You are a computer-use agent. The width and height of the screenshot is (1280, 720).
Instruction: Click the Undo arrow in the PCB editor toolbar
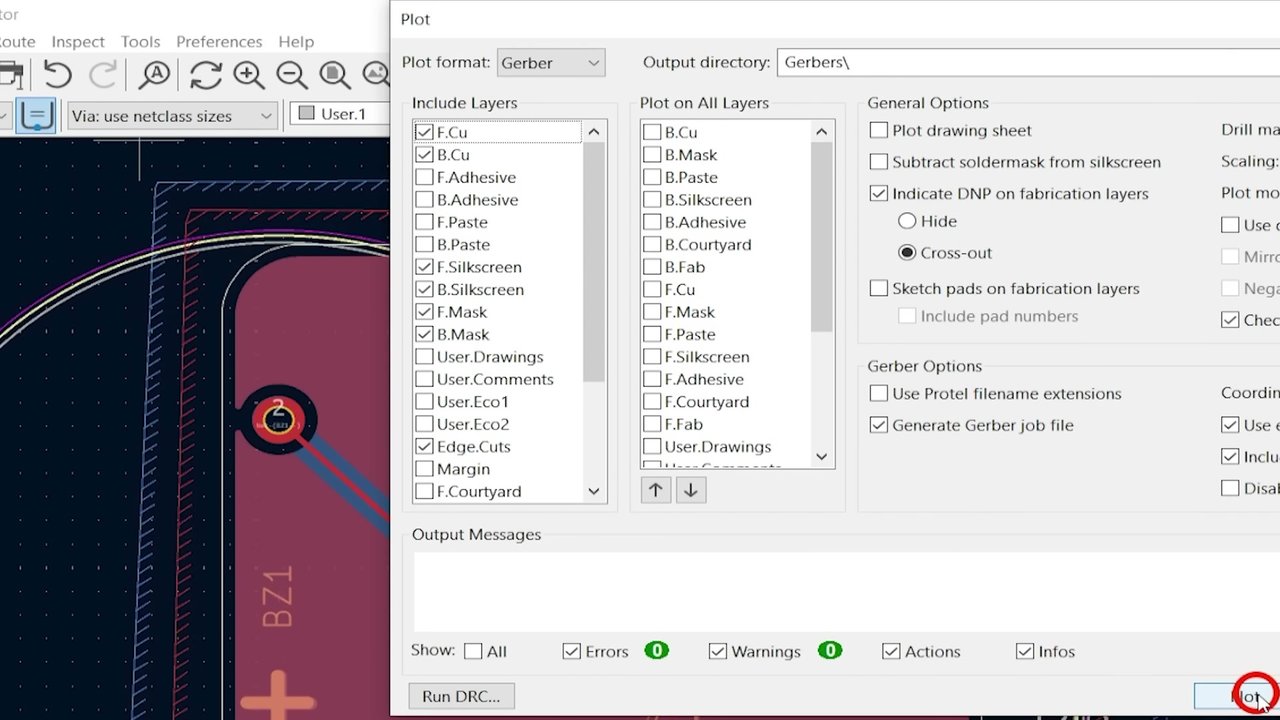(58, 75)
